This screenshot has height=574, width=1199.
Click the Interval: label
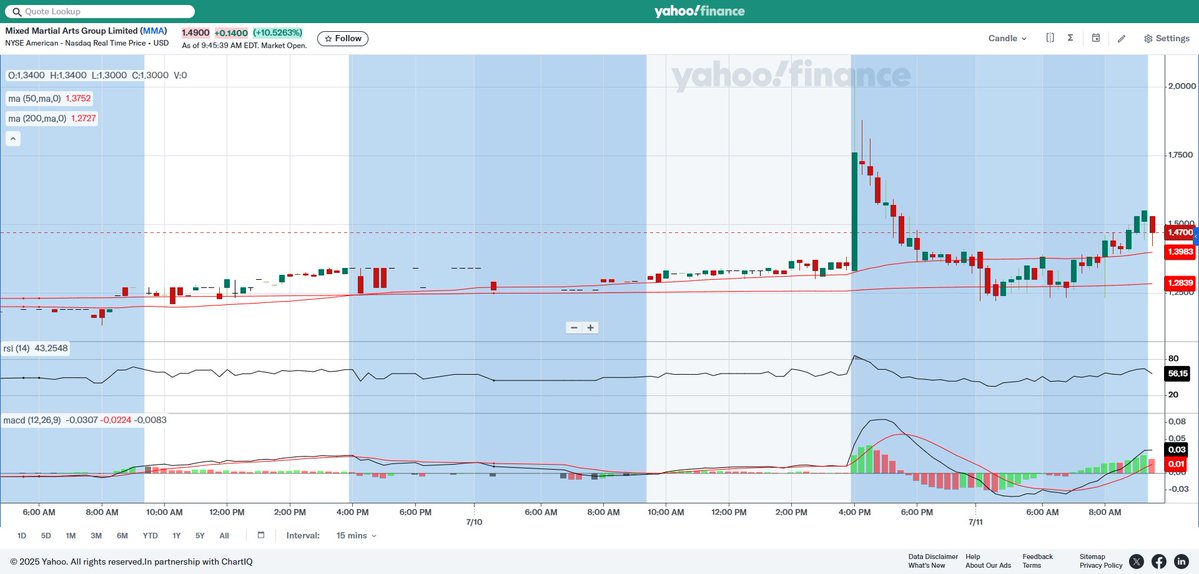(x=303, y=536)
